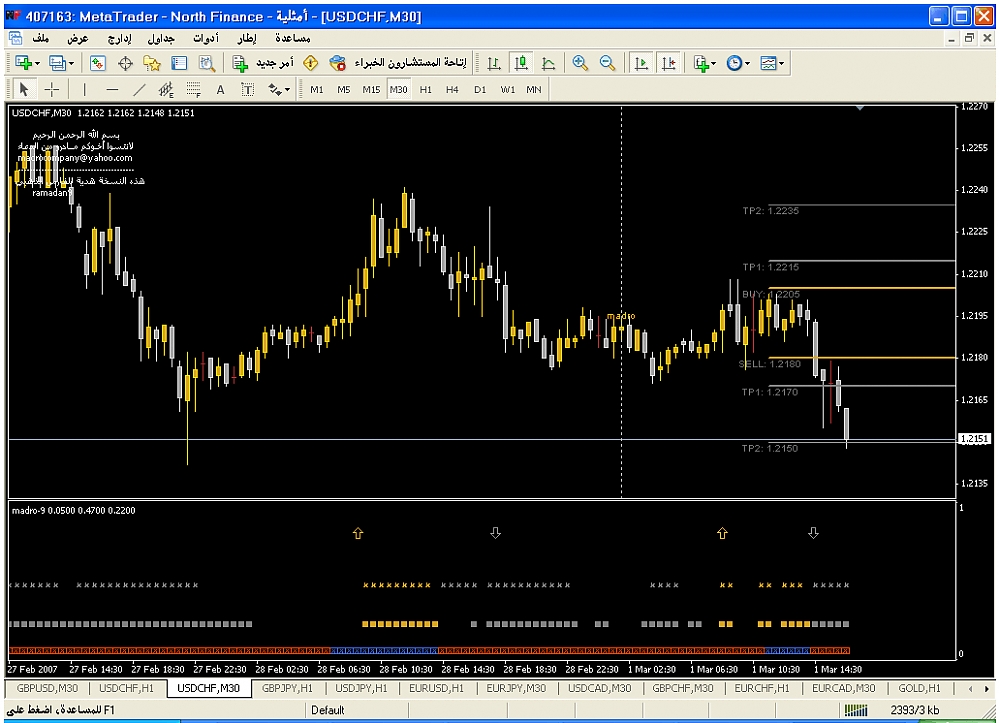The image size is (1000, 723).
Task: Select the H4 timeframe button
Action: 452,90
